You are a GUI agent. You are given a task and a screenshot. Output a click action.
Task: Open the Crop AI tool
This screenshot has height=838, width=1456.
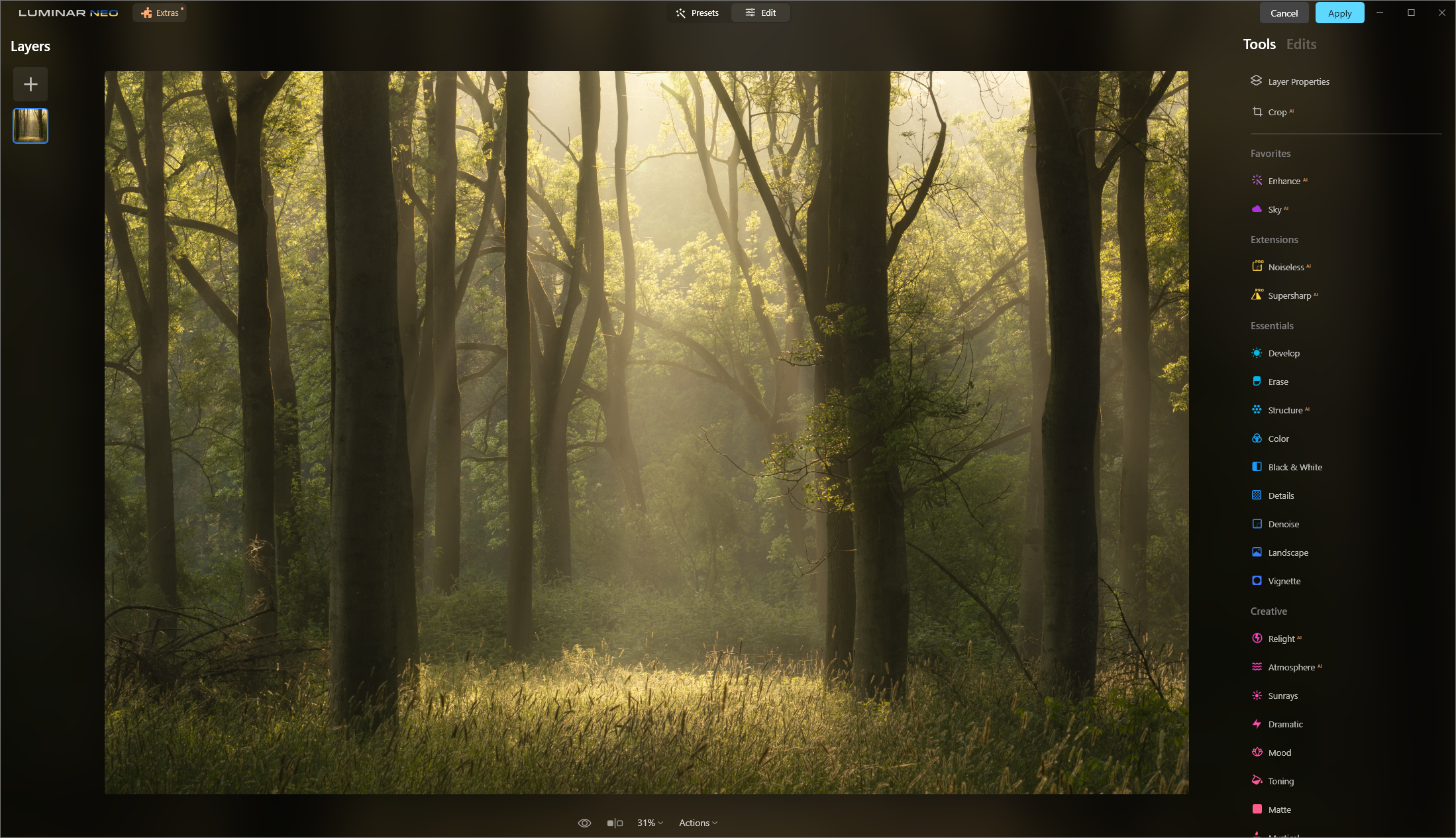click(1276, 112)
